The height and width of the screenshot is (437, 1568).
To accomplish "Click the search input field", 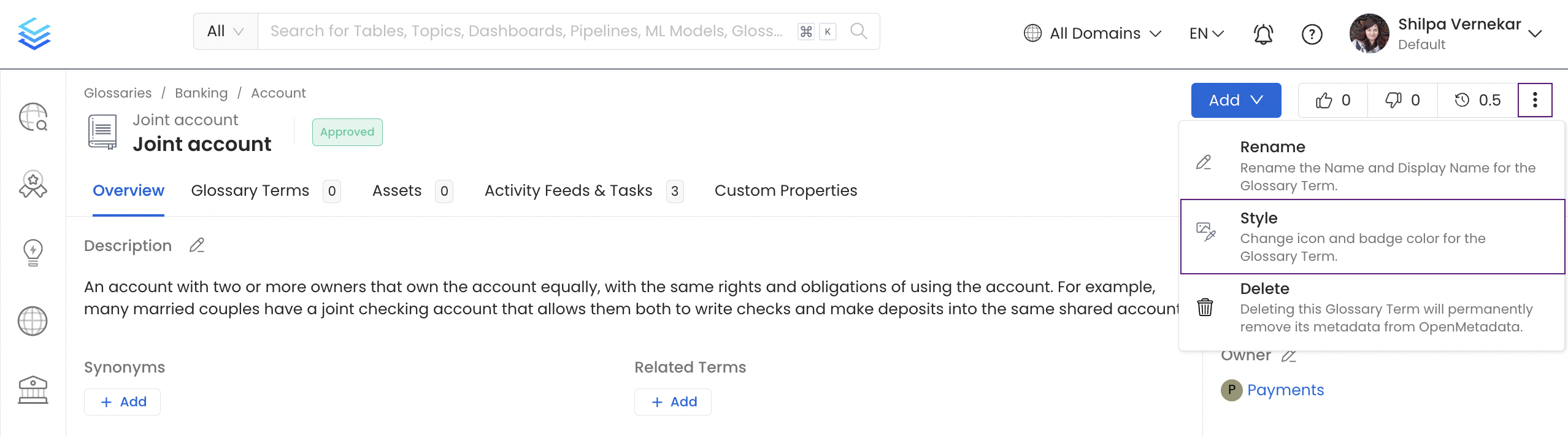I will tap(526, 31).
